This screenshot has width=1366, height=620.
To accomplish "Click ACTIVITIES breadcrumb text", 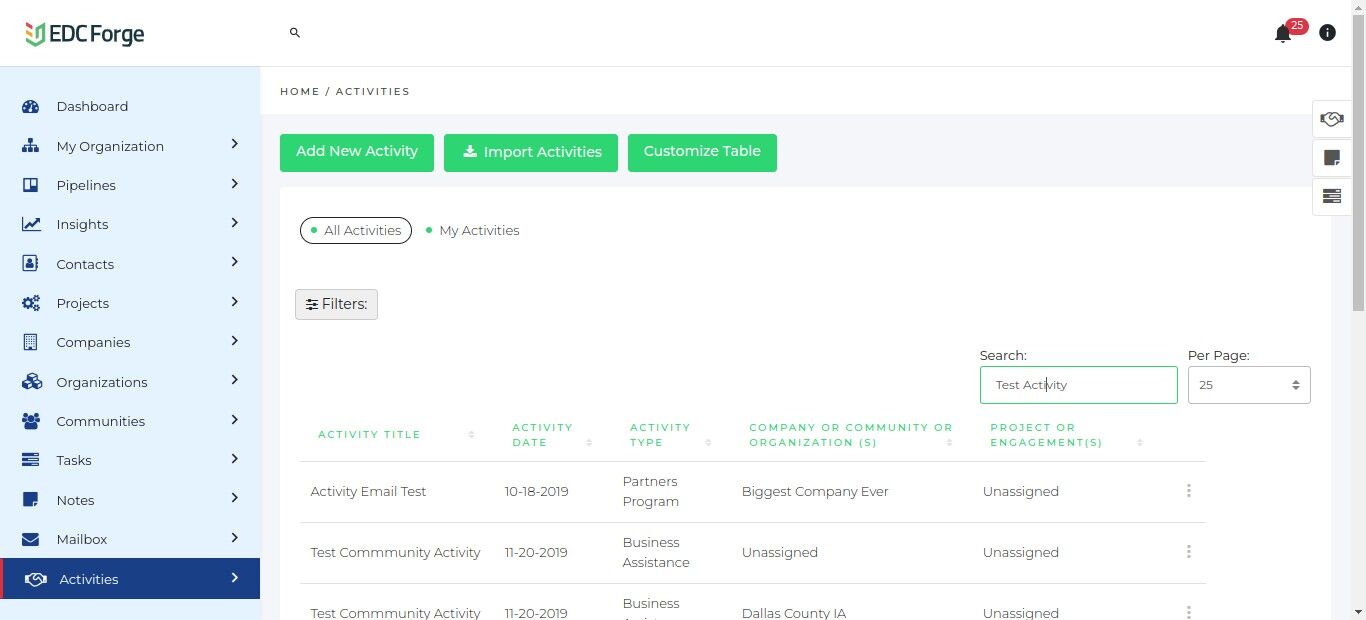I will click(373, 91).
